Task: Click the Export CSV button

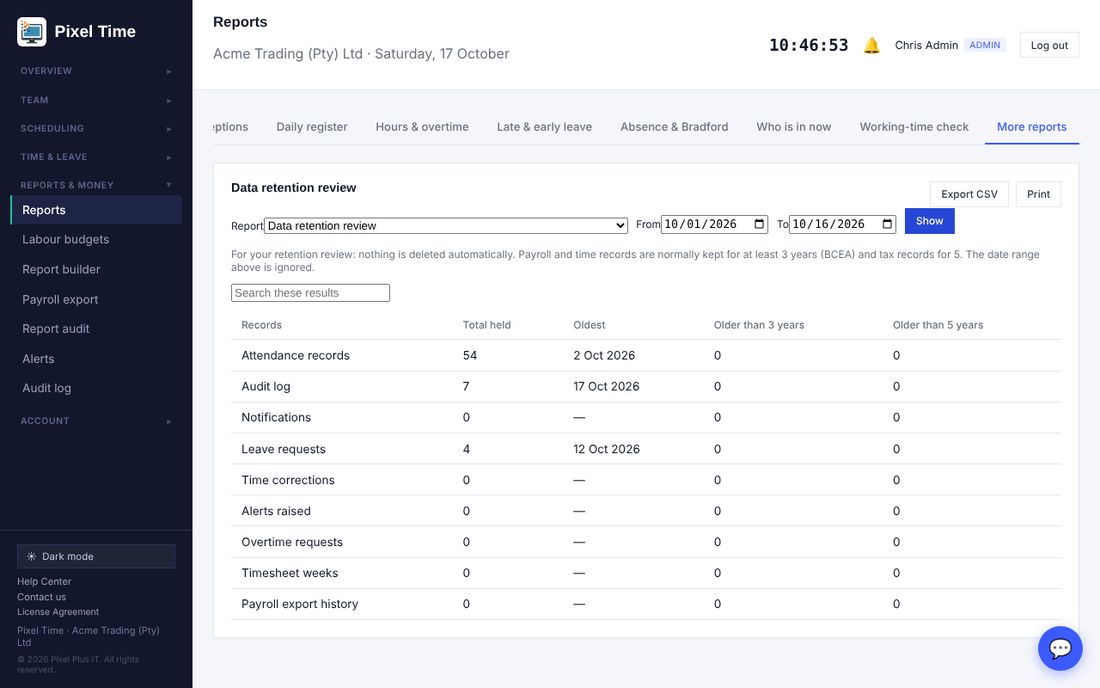Action: click(969, 194)
